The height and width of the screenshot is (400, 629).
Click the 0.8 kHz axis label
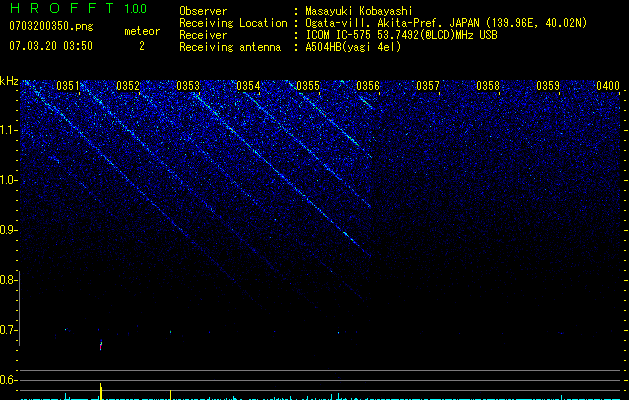tap(8, 280)
